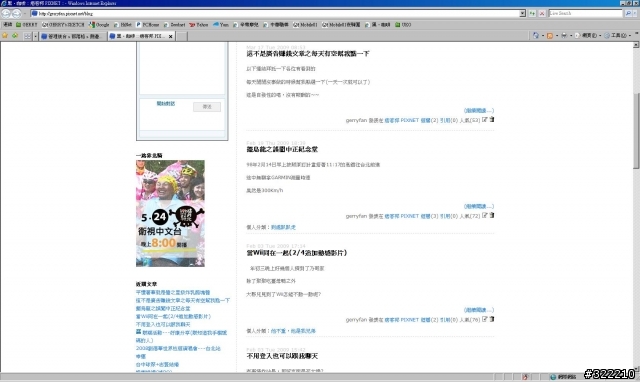640x382 pixels.
Task: Open the GERRY's SKETCH favorite link
Action: click(x=63, y=25)
